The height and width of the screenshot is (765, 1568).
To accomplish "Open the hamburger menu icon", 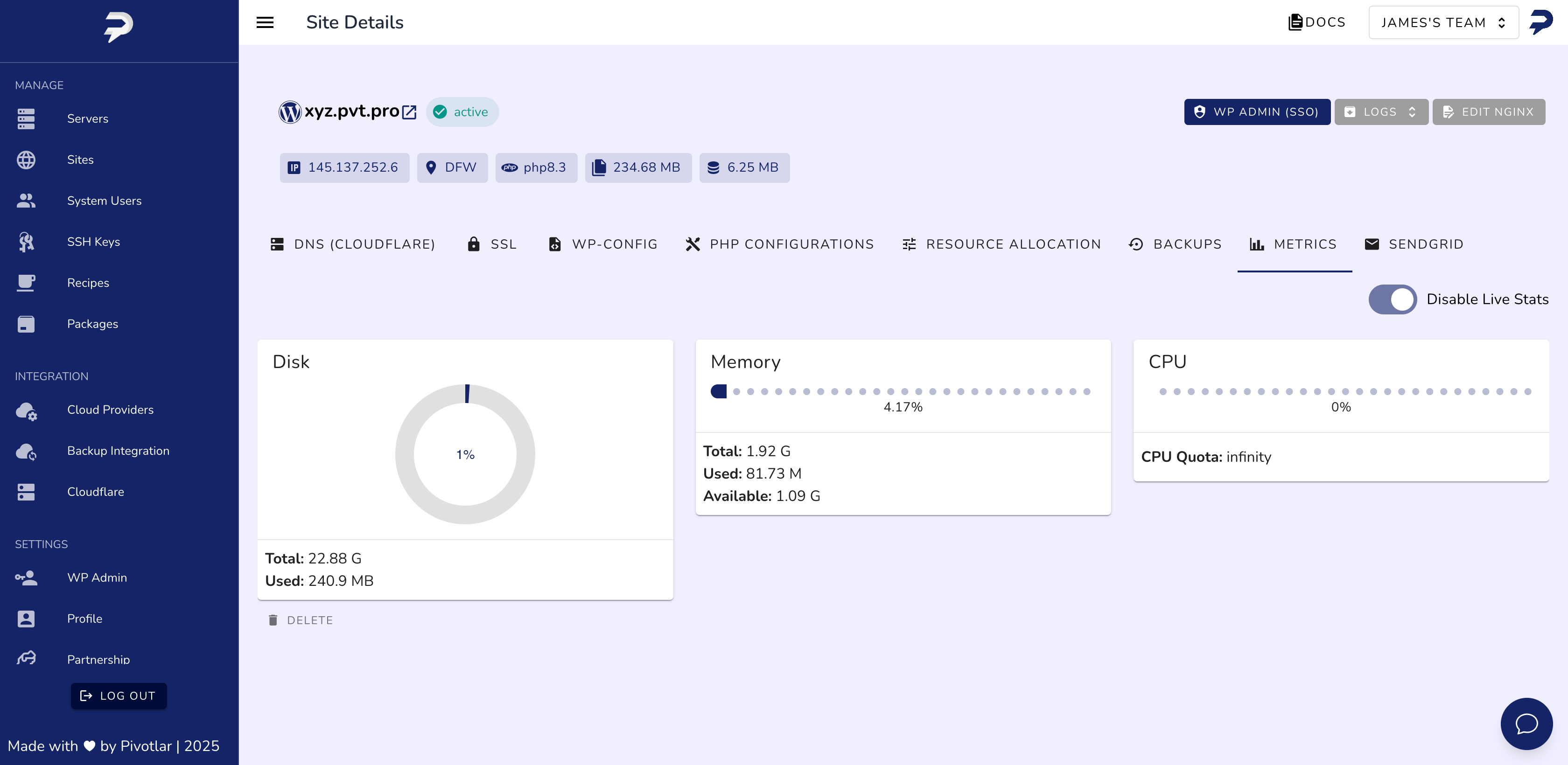I will pyautogui.click(x=265, y=22).
